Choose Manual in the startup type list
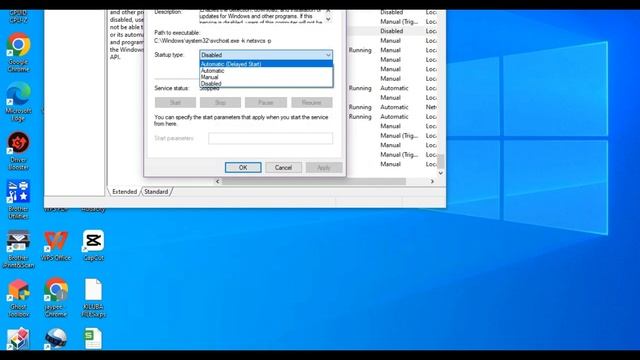Screen dimensions: 640x360 point(266,77)
